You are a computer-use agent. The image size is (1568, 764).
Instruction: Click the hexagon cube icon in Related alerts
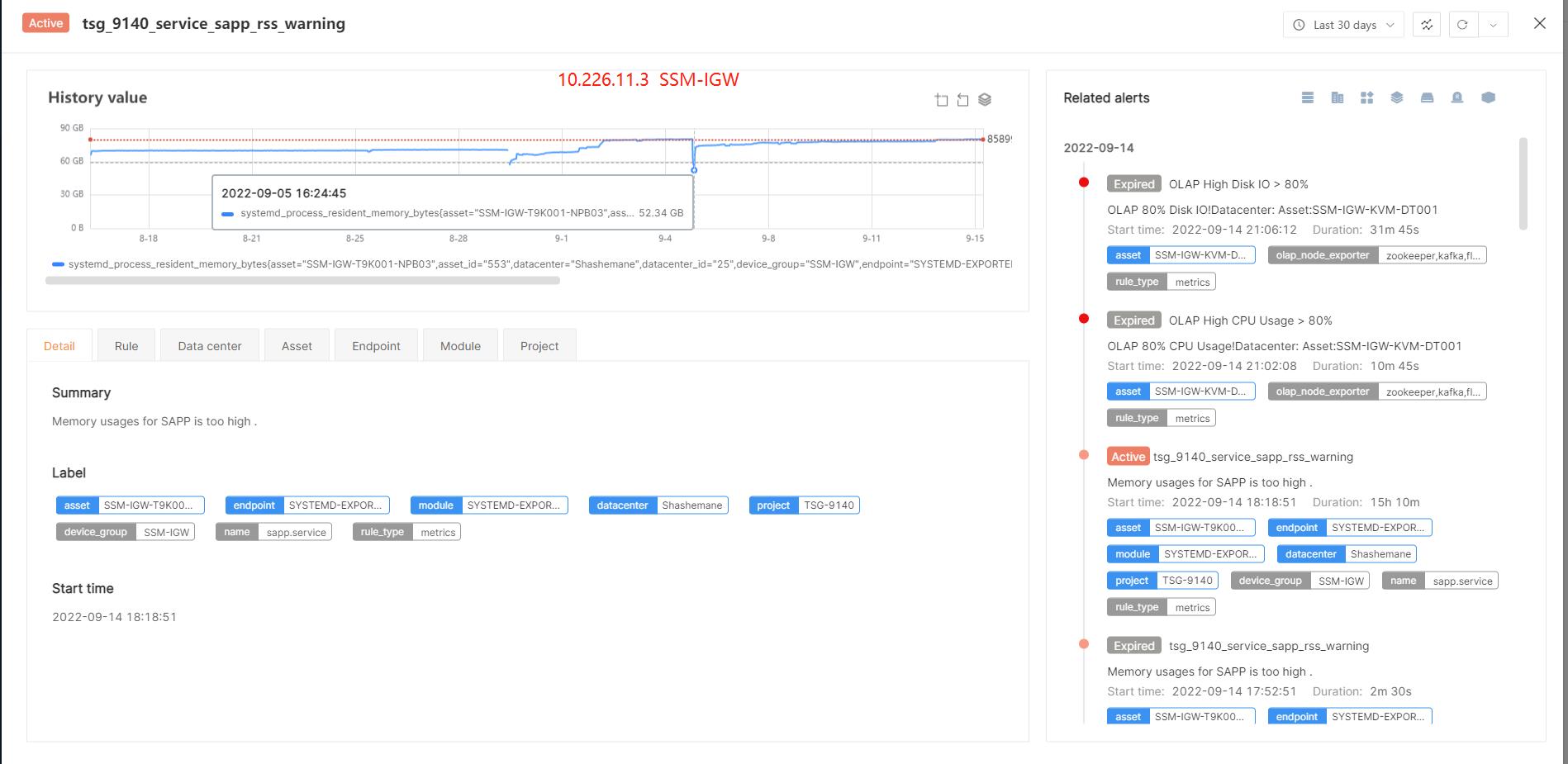pyautogui.click(x=1488, y=97)
